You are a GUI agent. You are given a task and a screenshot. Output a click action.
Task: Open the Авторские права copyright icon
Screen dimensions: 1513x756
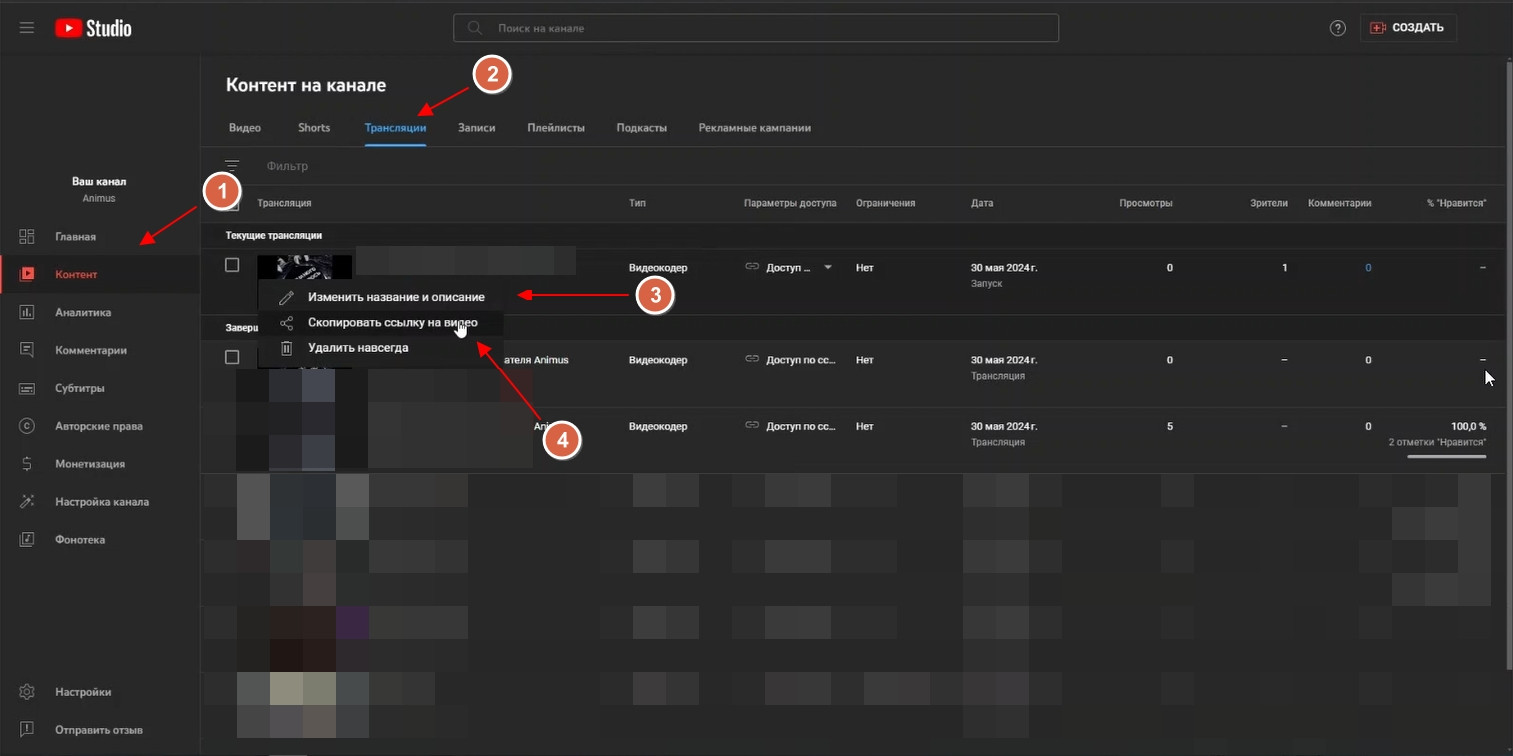pyautogui.click(x=27, y=426)
